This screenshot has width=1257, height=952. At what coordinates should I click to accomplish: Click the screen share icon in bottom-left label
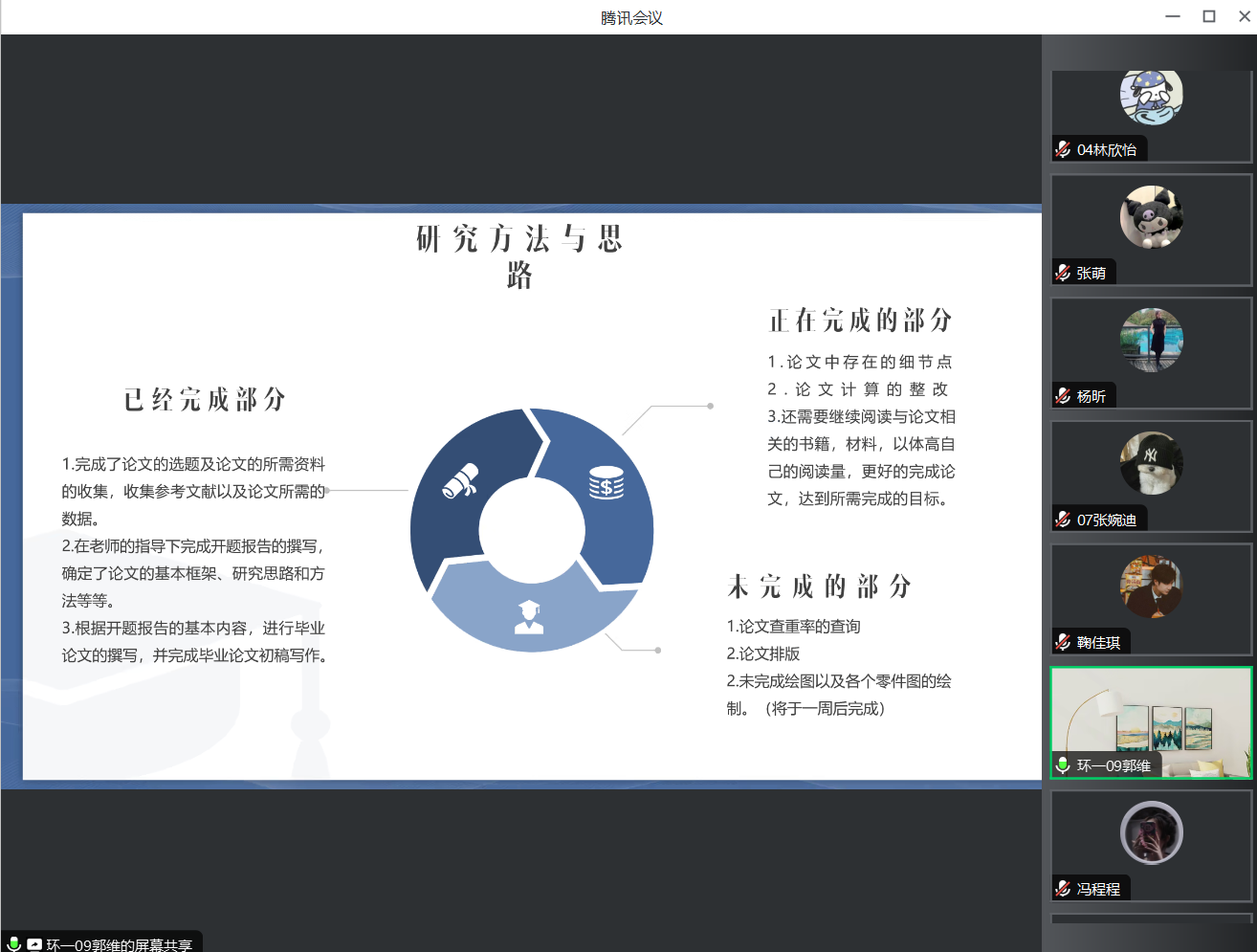[x=34, y=944]
